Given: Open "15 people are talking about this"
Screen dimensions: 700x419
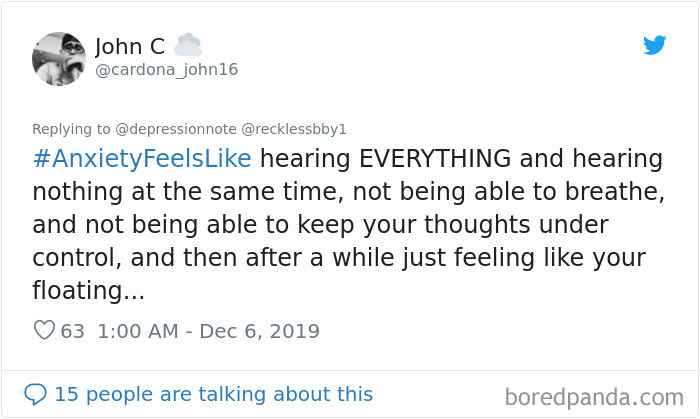Looking at the screenshot, I should pyautogui.click(x=213, y=394).
